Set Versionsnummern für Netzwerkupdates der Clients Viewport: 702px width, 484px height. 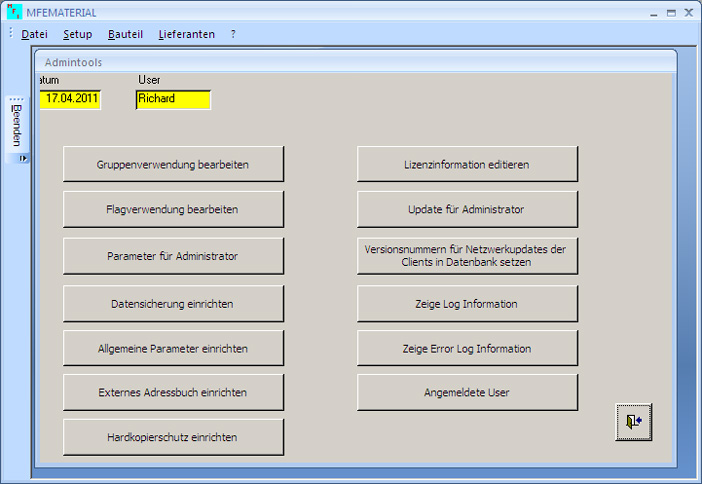467,256
